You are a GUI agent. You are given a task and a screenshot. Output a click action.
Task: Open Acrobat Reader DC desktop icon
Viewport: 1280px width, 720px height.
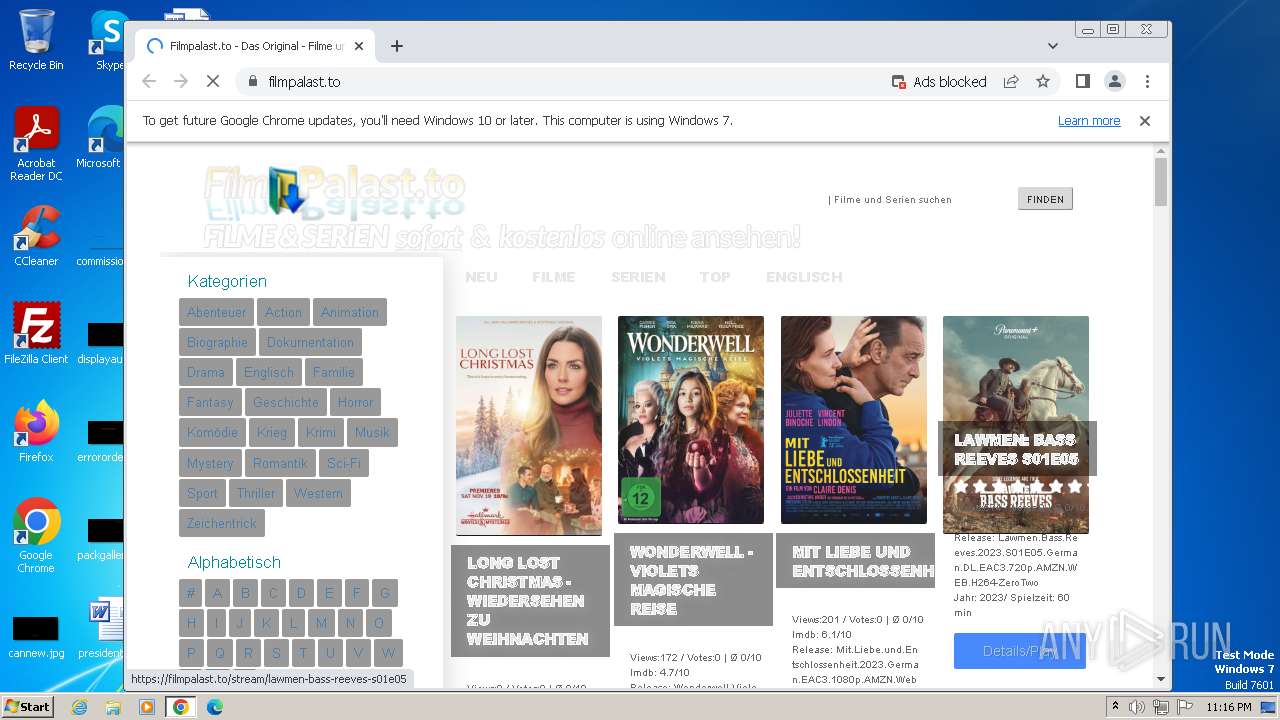tap(36, 144)
